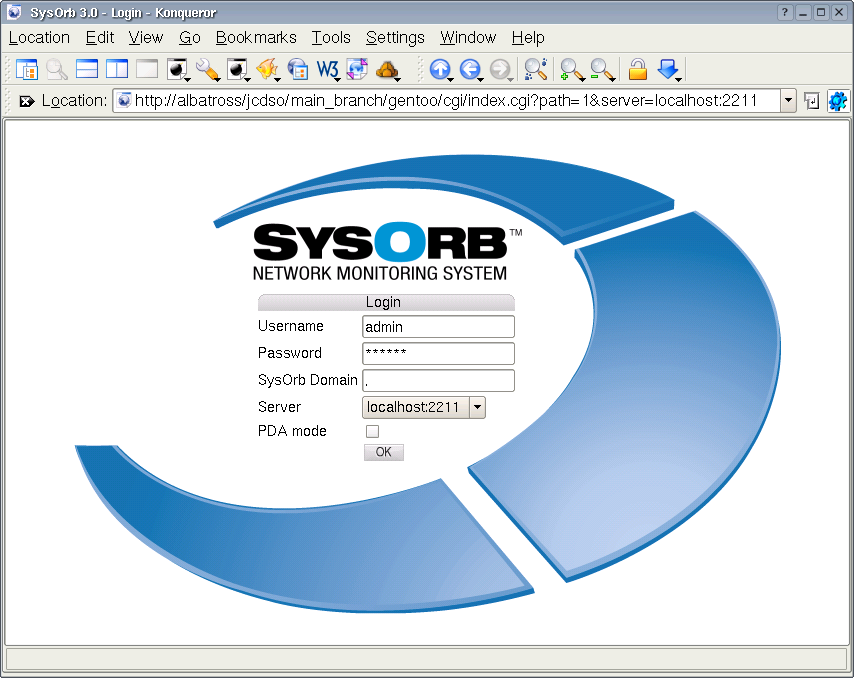
Task: Clear the location bar using black arrow icon
Action: [26, 101]
